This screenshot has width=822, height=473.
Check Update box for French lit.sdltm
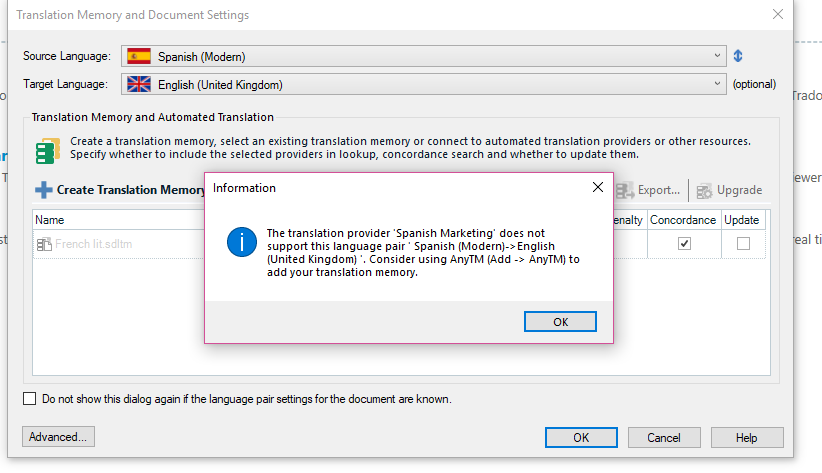point(743,243)
